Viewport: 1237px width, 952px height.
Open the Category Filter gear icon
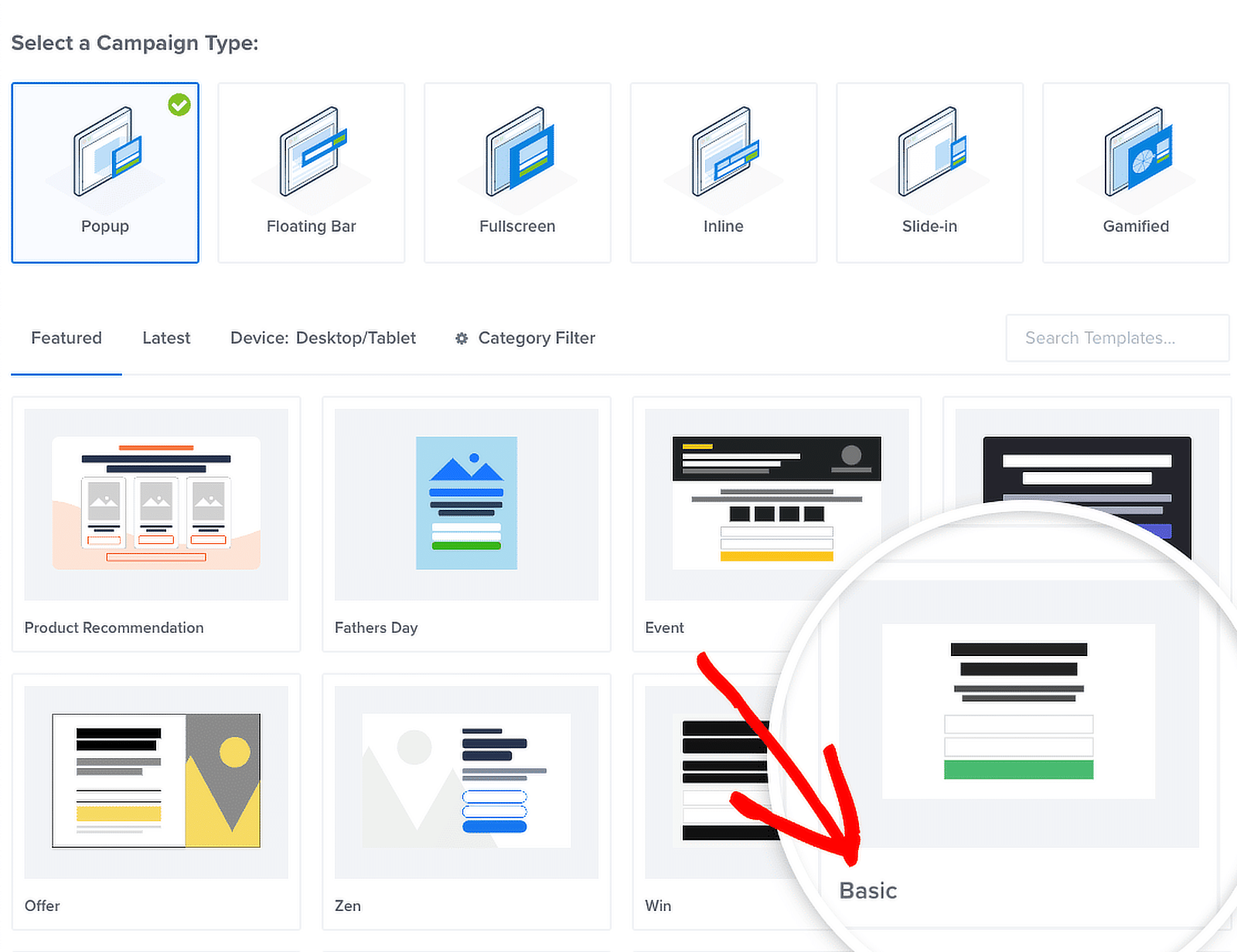coord(462,338)
